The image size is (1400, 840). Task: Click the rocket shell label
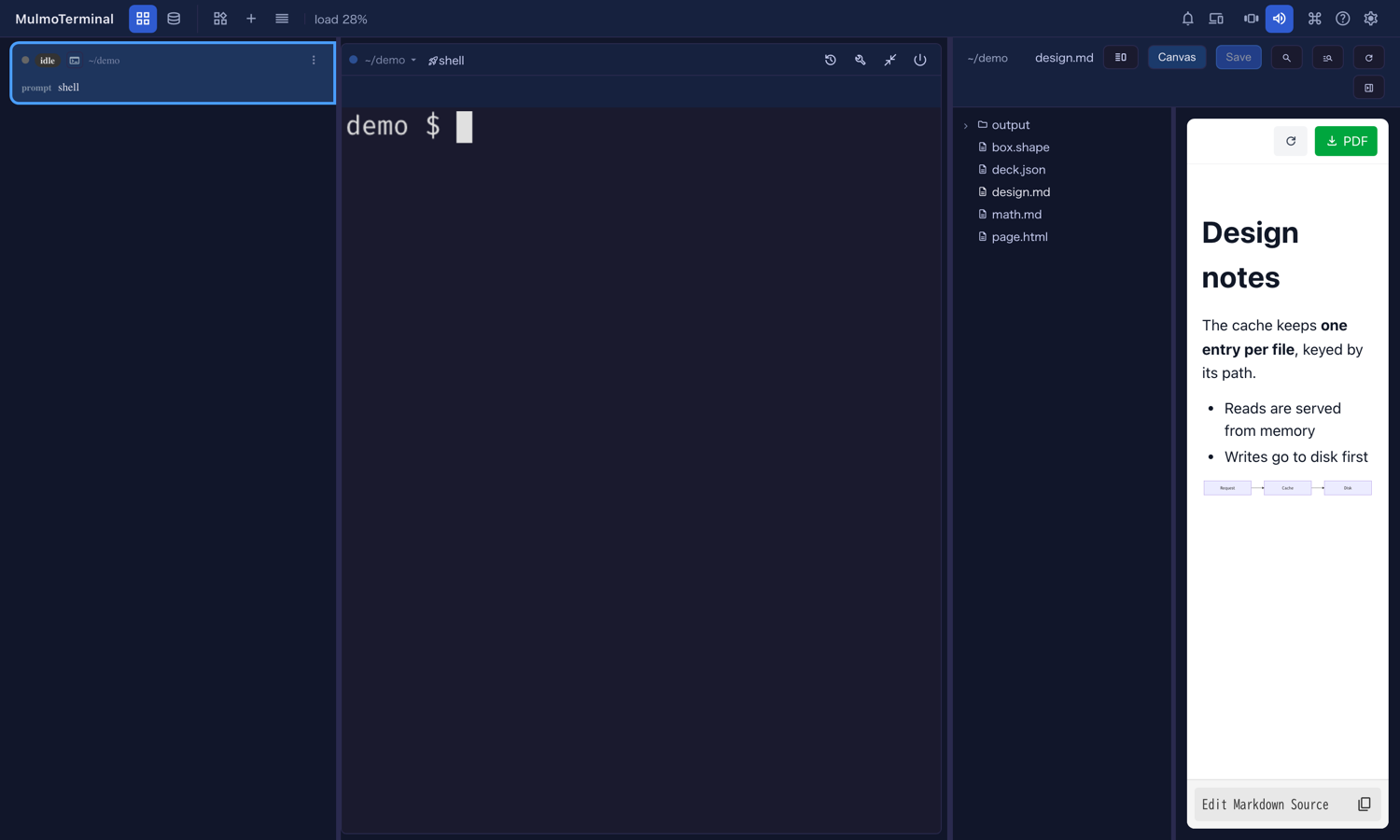[x=446, y=61]
